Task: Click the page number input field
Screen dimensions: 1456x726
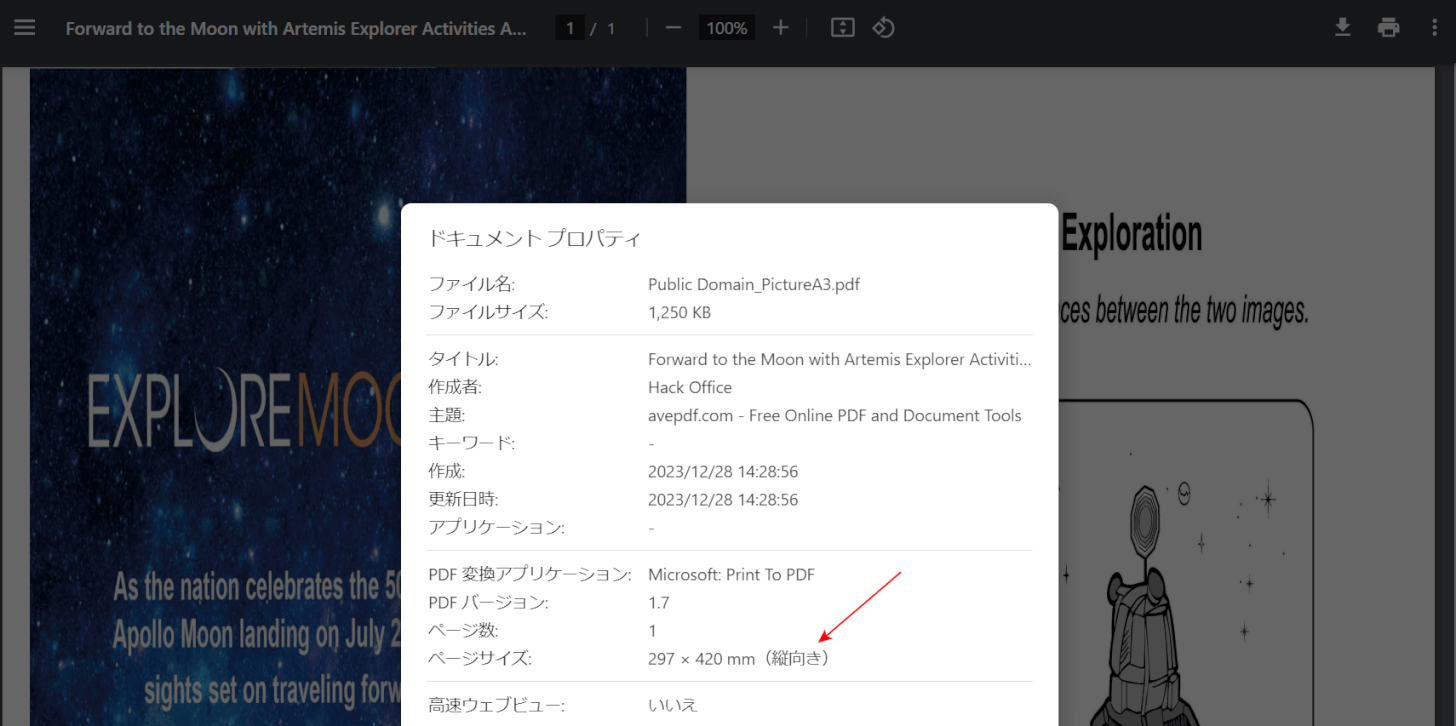Action: [570, 28]
